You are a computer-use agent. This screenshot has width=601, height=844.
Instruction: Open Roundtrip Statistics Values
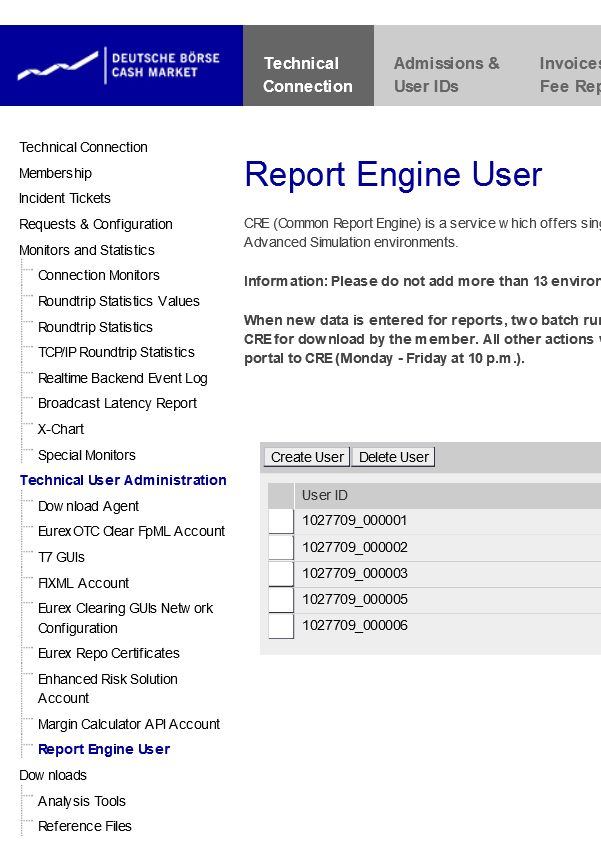pos(119,301)
